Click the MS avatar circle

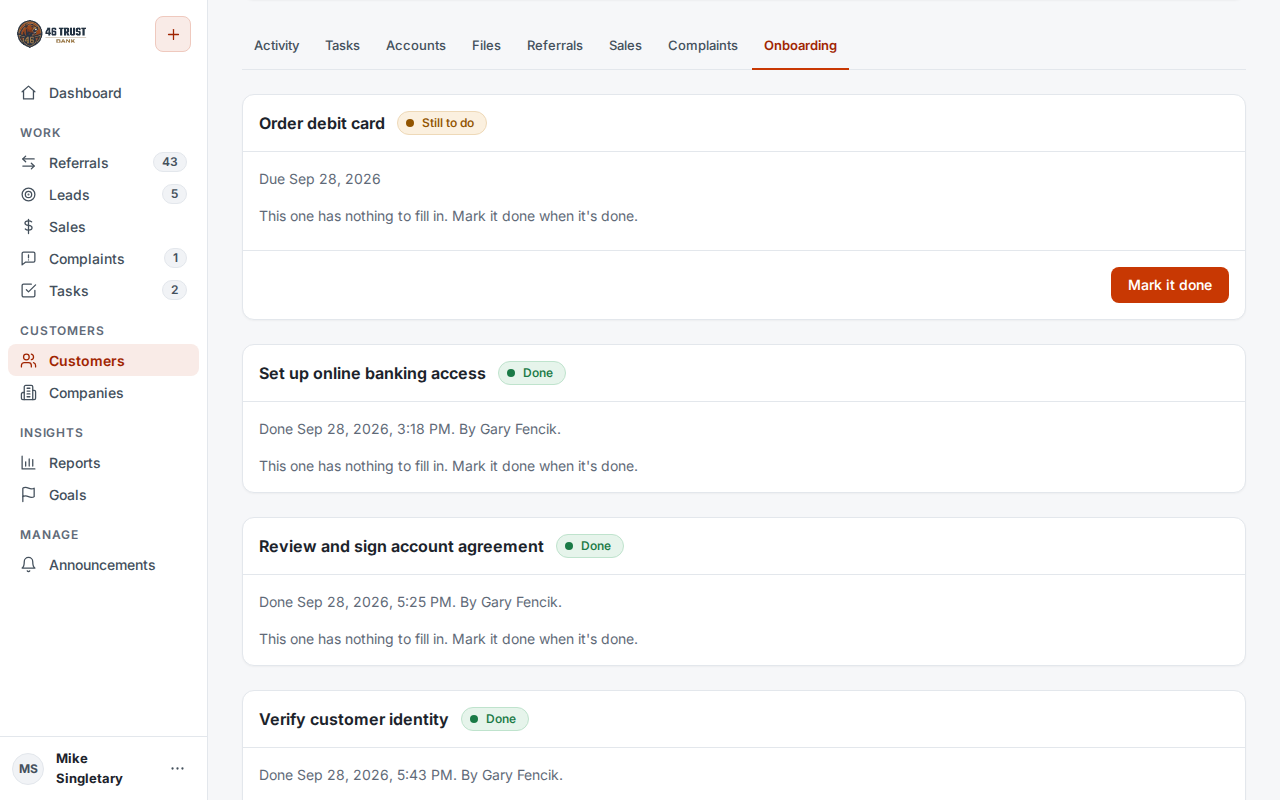coord(28,769)
